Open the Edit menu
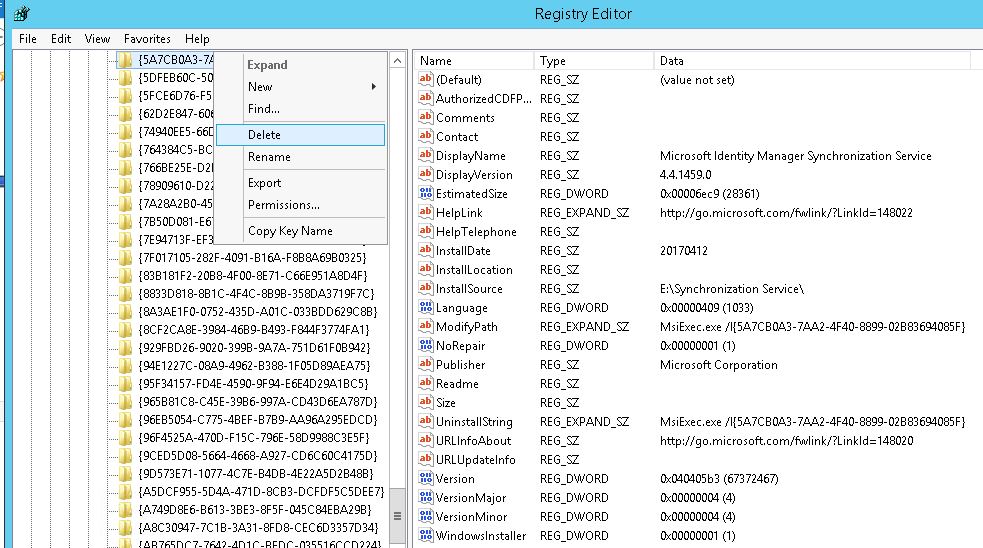This screenshot has width=983, height=548. point(61,39)
